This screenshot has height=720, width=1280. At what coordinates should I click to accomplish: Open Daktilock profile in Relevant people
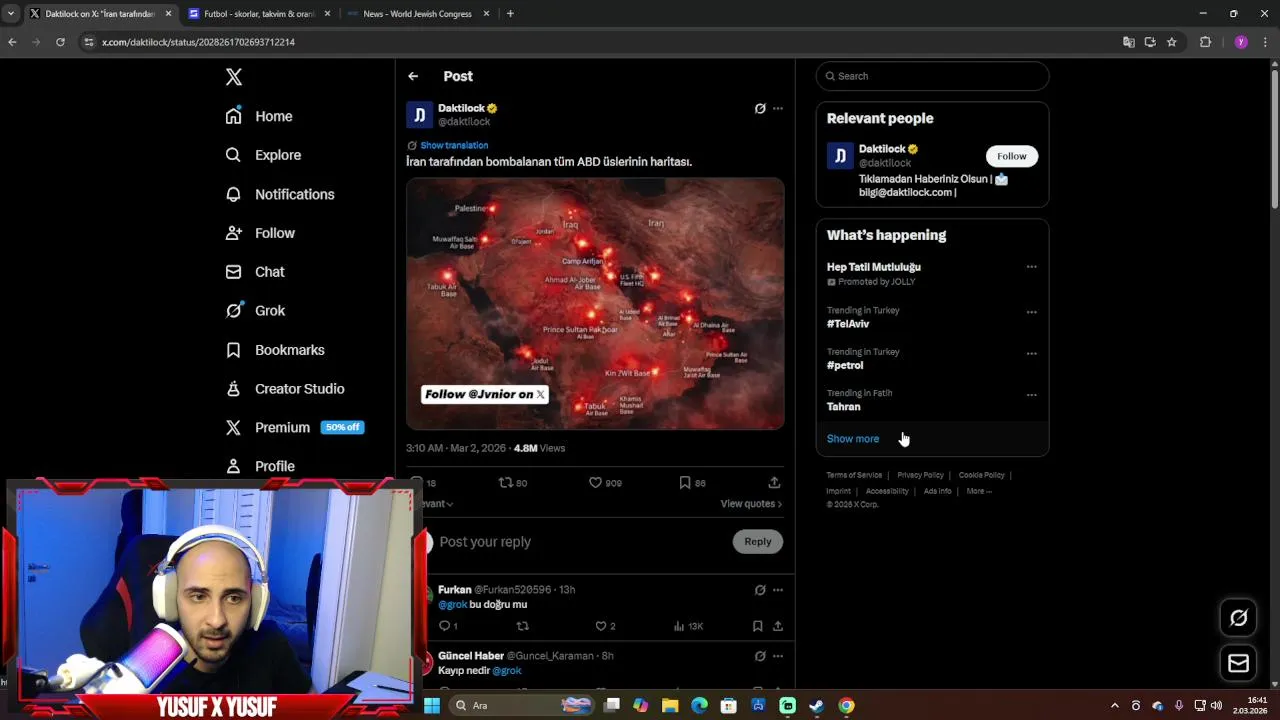click(x=882, y=149)
